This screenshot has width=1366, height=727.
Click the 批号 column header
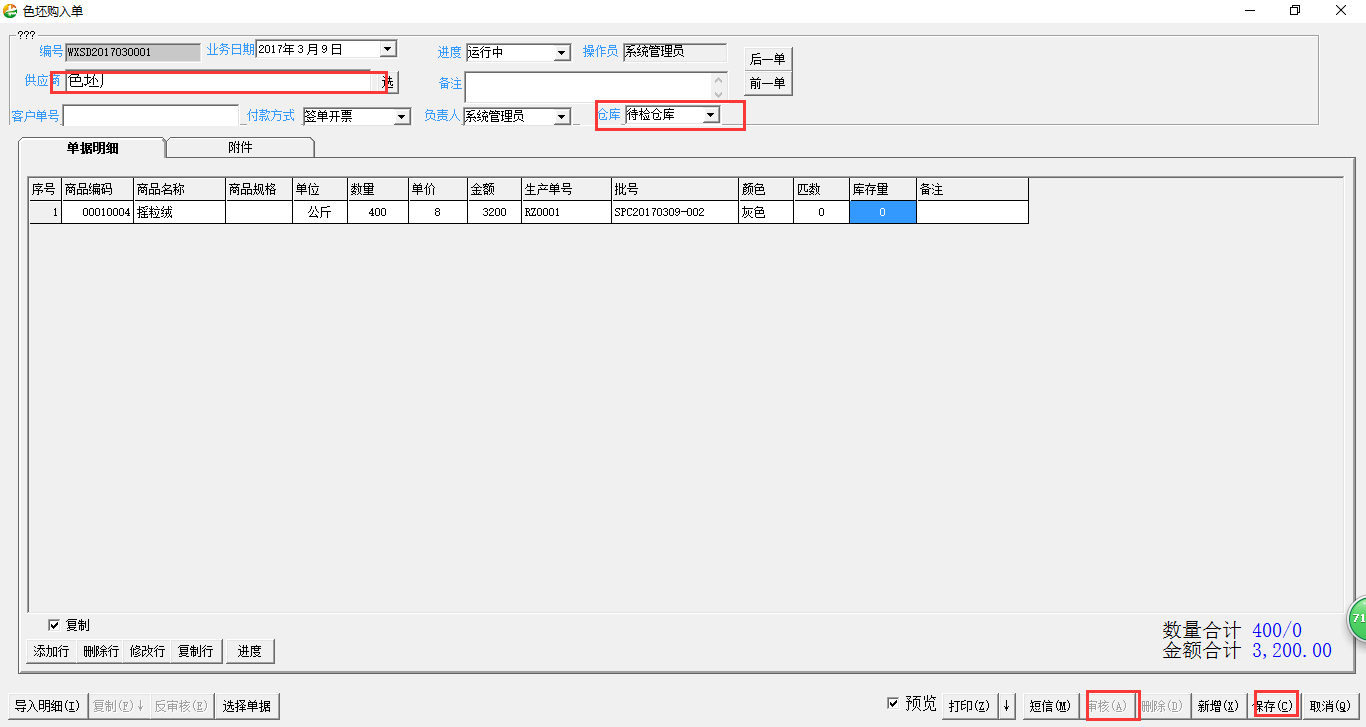pos(674,189)
